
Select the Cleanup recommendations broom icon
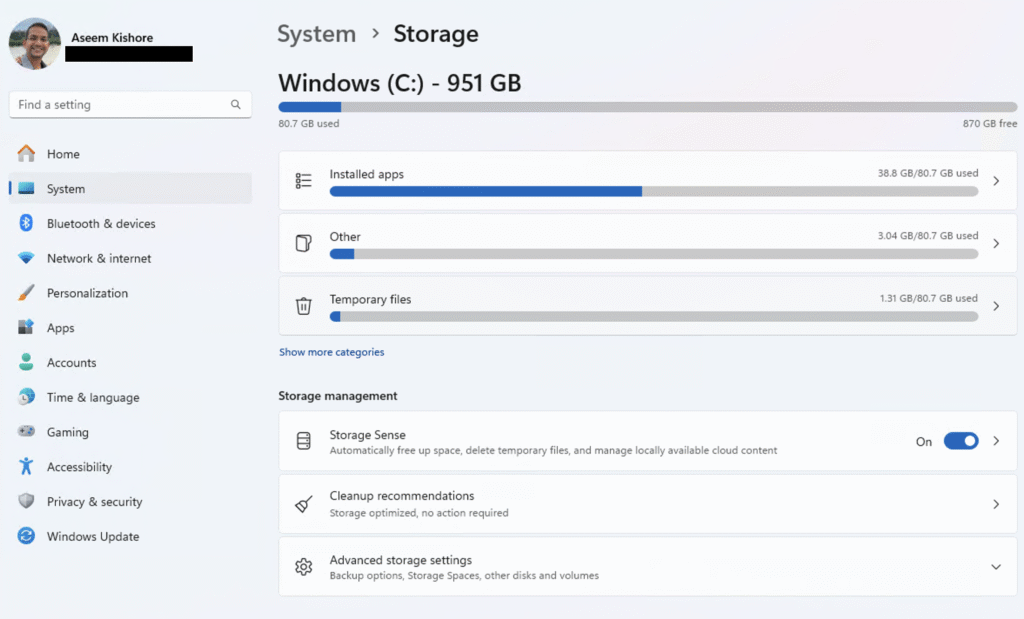(x=304, y=503)
